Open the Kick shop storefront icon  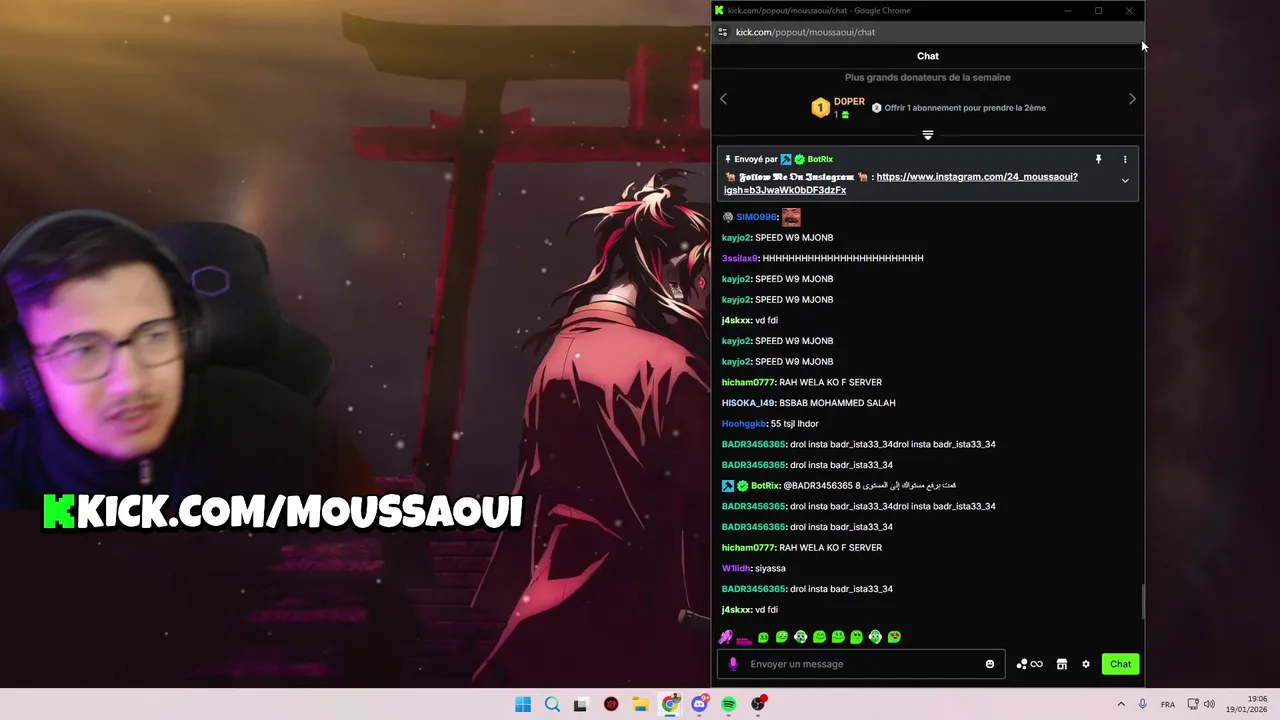coord(1062,664)
